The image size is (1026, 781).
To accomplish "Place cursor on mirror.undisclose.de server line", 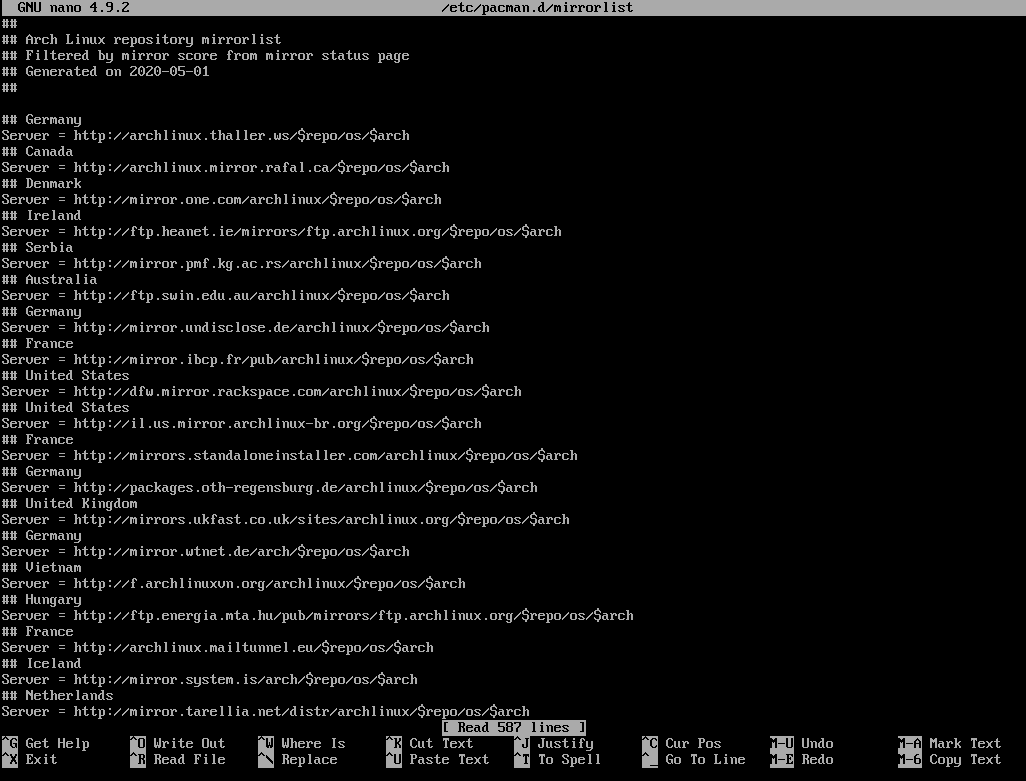I will [245, 328].
